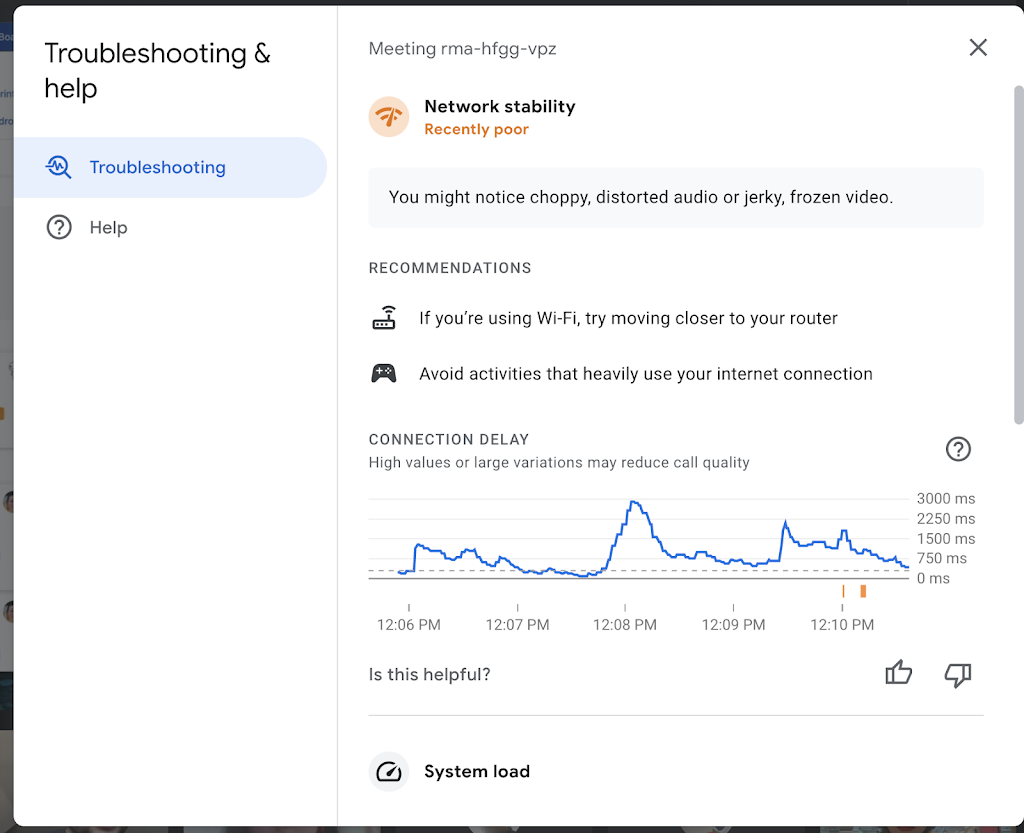Click the "System load" section heading

(x=477, y=772)
